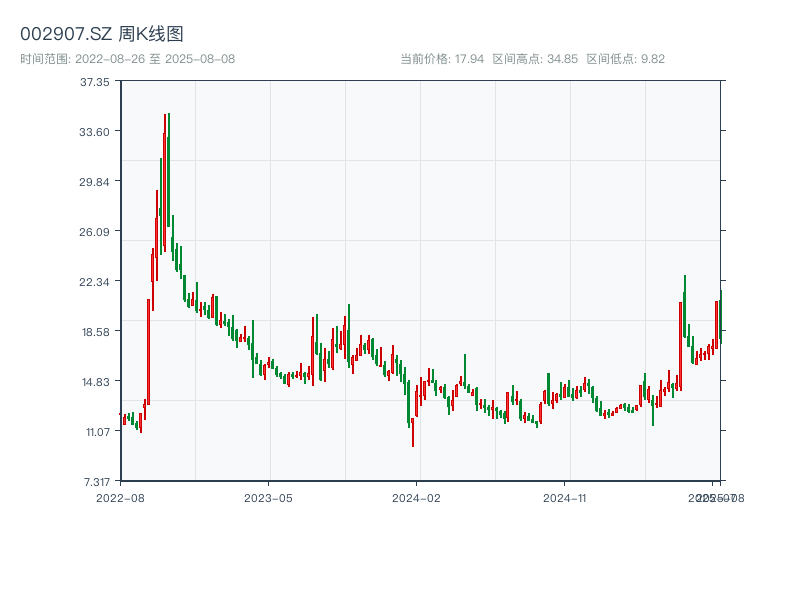
Task: Click y-axis label 33.60
Action: (94, 132)
